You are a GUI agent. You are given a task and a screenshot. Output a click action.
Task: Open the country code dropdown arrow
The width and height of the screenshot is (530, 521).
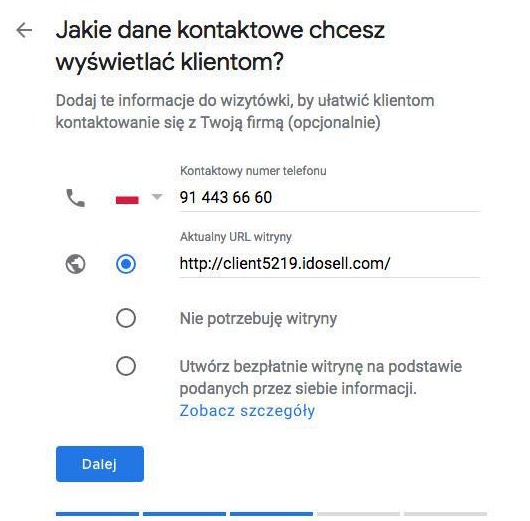pyautogui.click(x=157, y=196)
